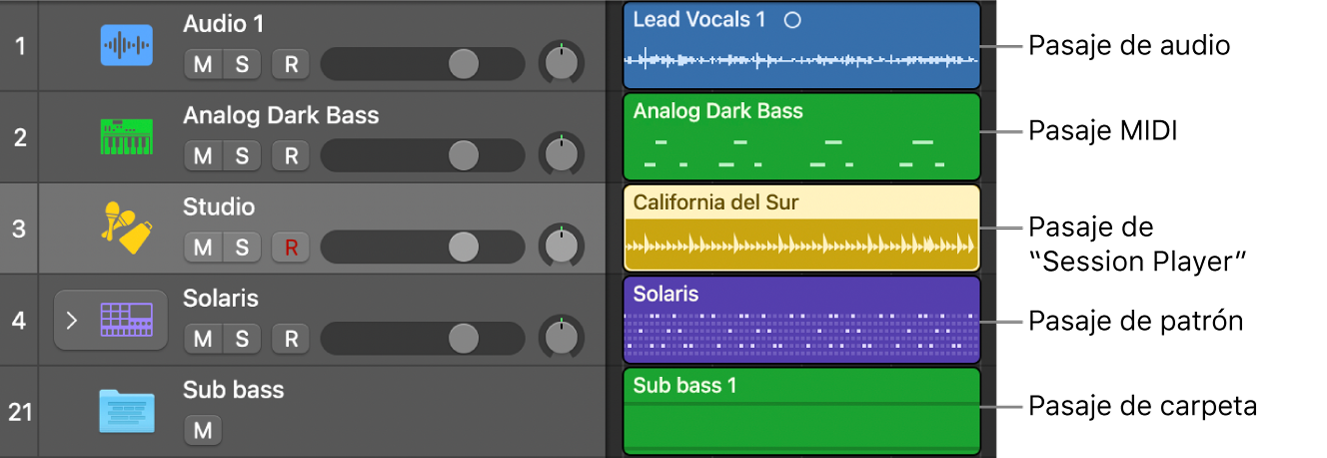The height and width of the screenshot is (458, 1327).
Task: Record-enable the Solaris track
Action: pos(291,339)
